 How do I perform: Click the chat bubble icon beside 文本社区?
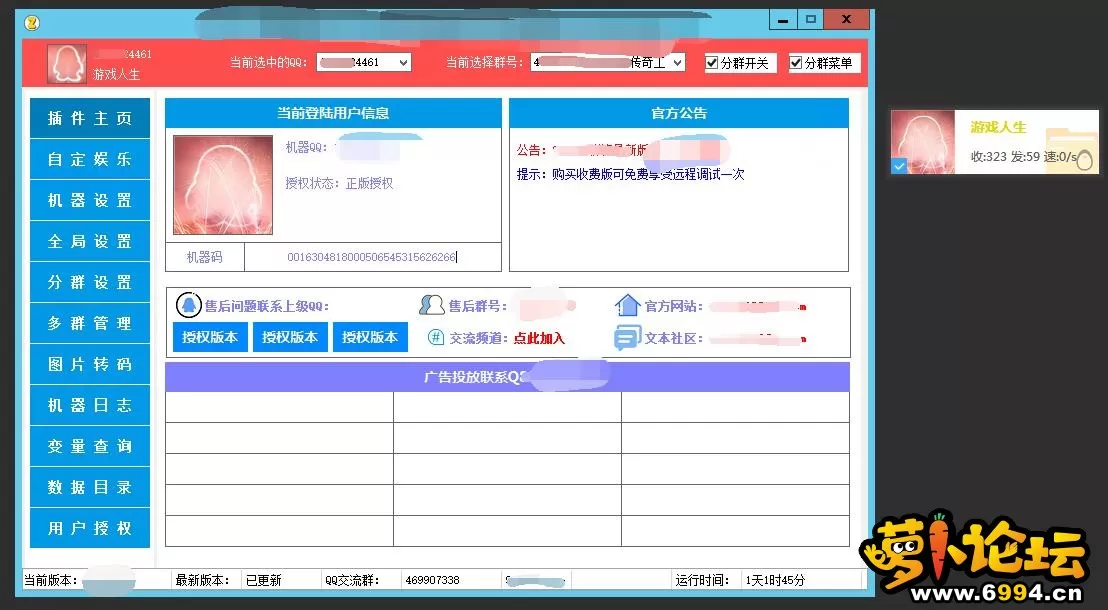tap(627, 338)
